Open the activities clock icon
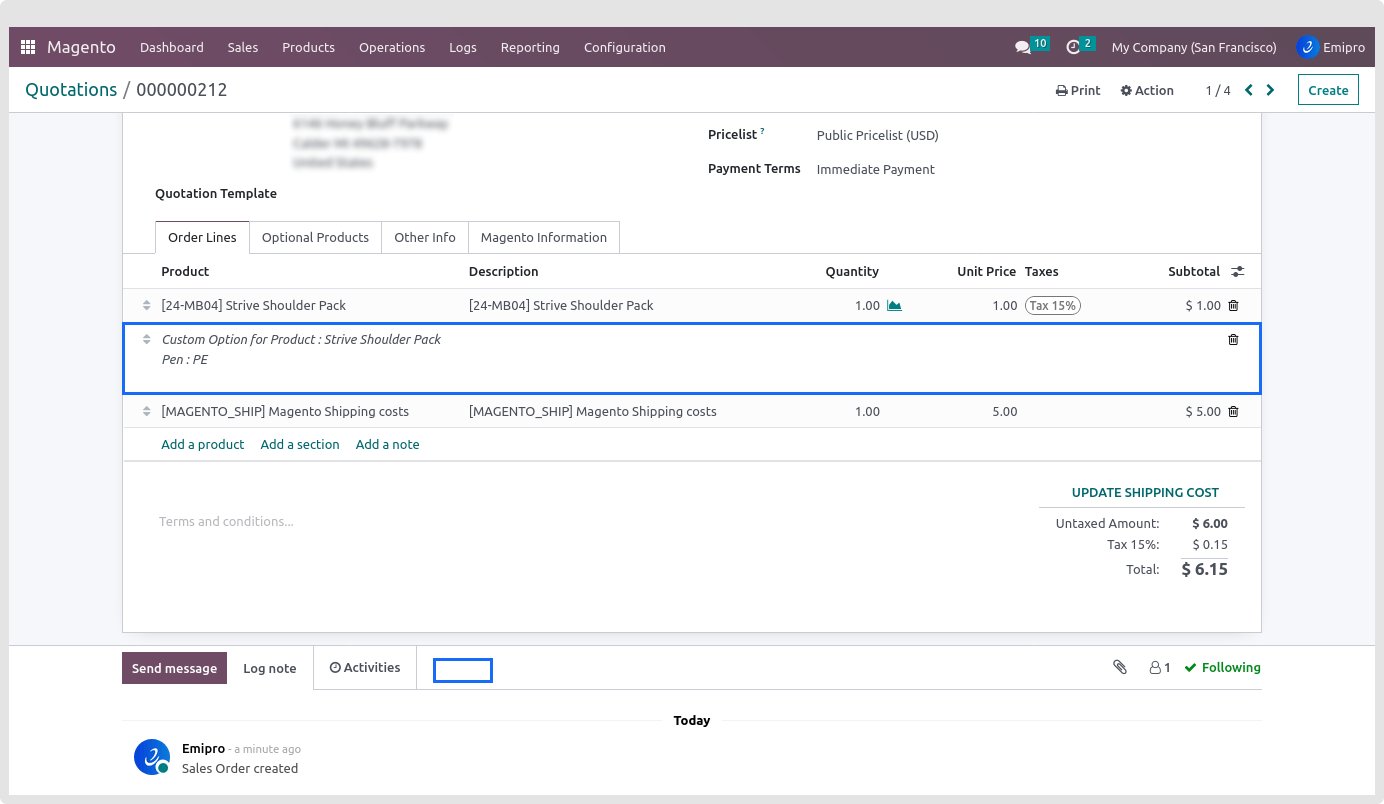Screen dimensions: 1384x804 pyautogui.click(x=1073, y=47)
